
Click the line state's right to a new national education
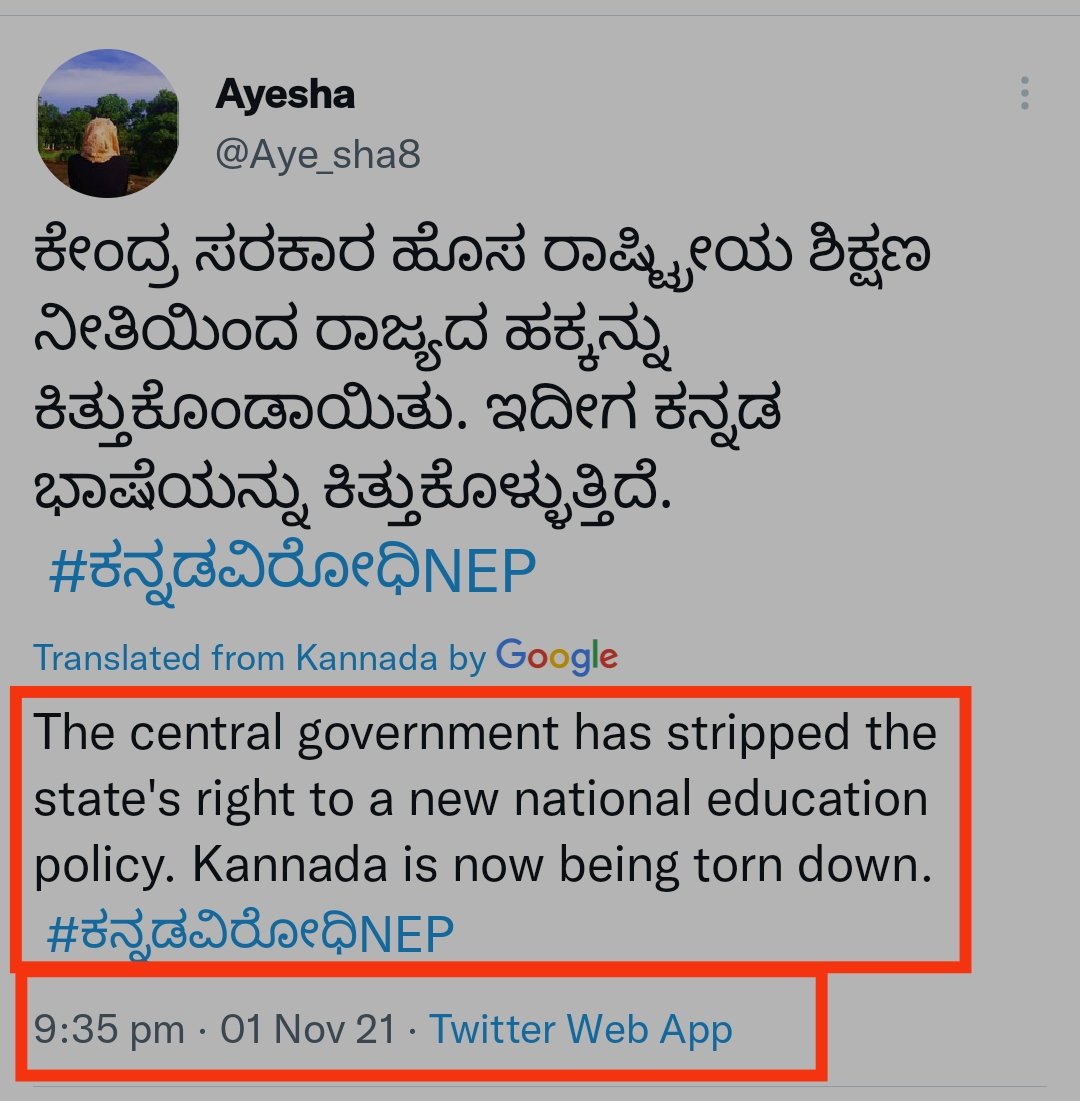(x=481, y=800)
